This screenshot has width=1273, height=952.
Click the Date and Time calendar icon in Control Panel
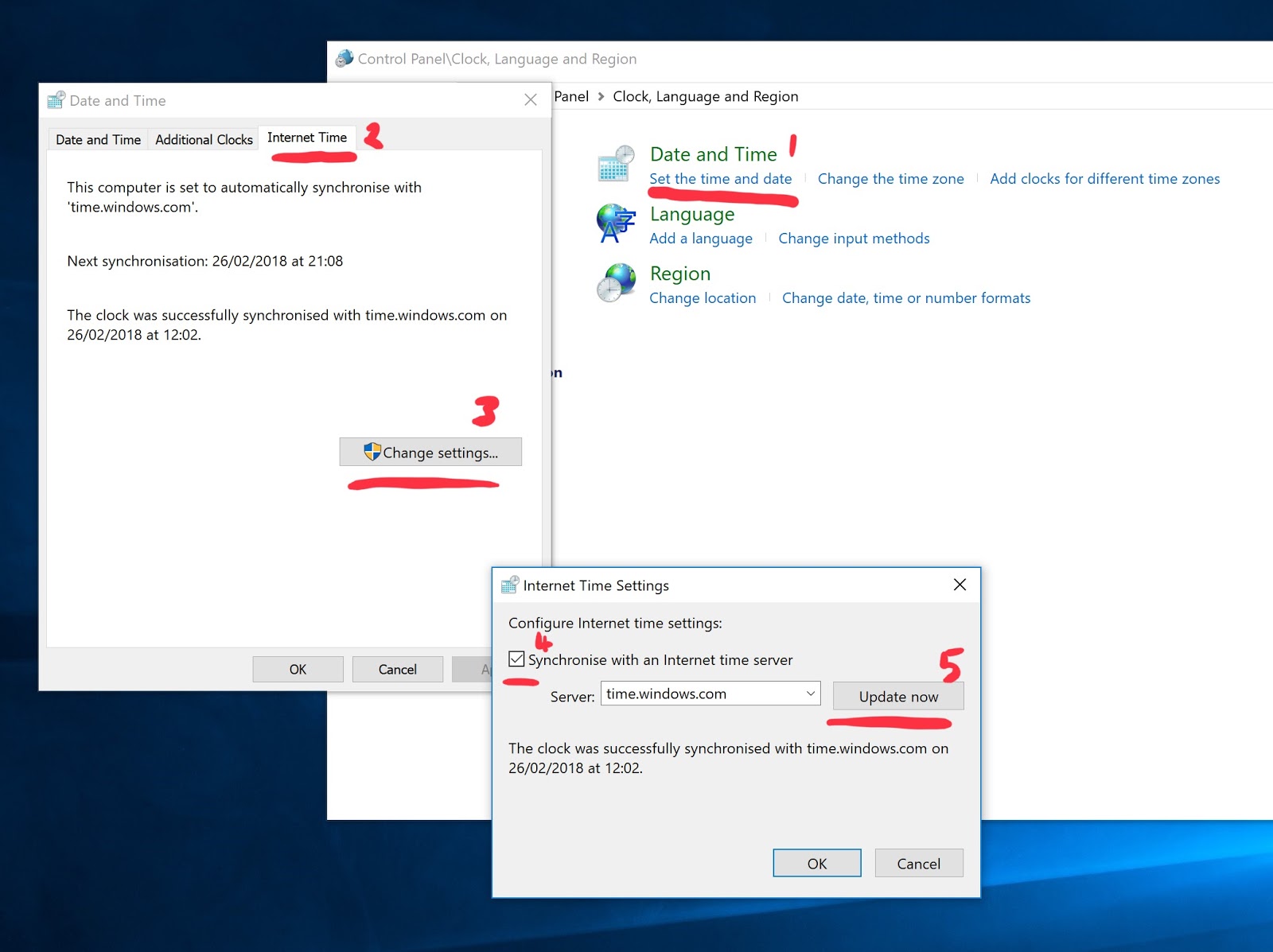[617, 164]
